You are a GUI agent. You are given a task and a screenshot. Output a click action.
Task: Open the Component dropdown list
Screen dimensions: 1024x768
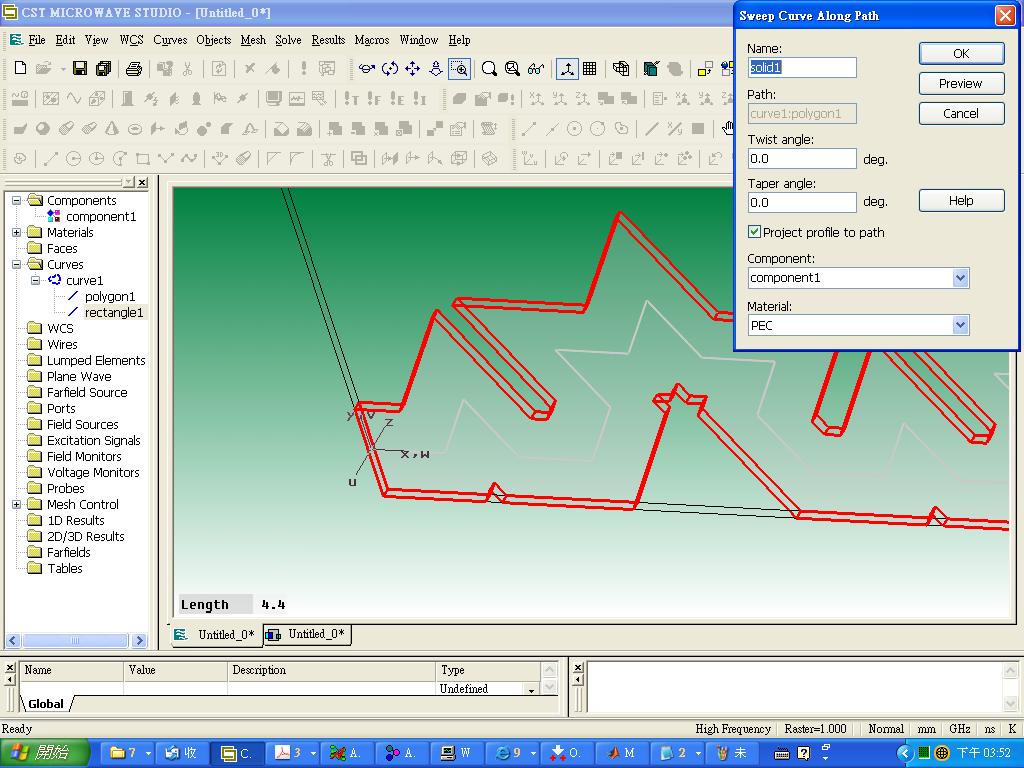[960, 278]
